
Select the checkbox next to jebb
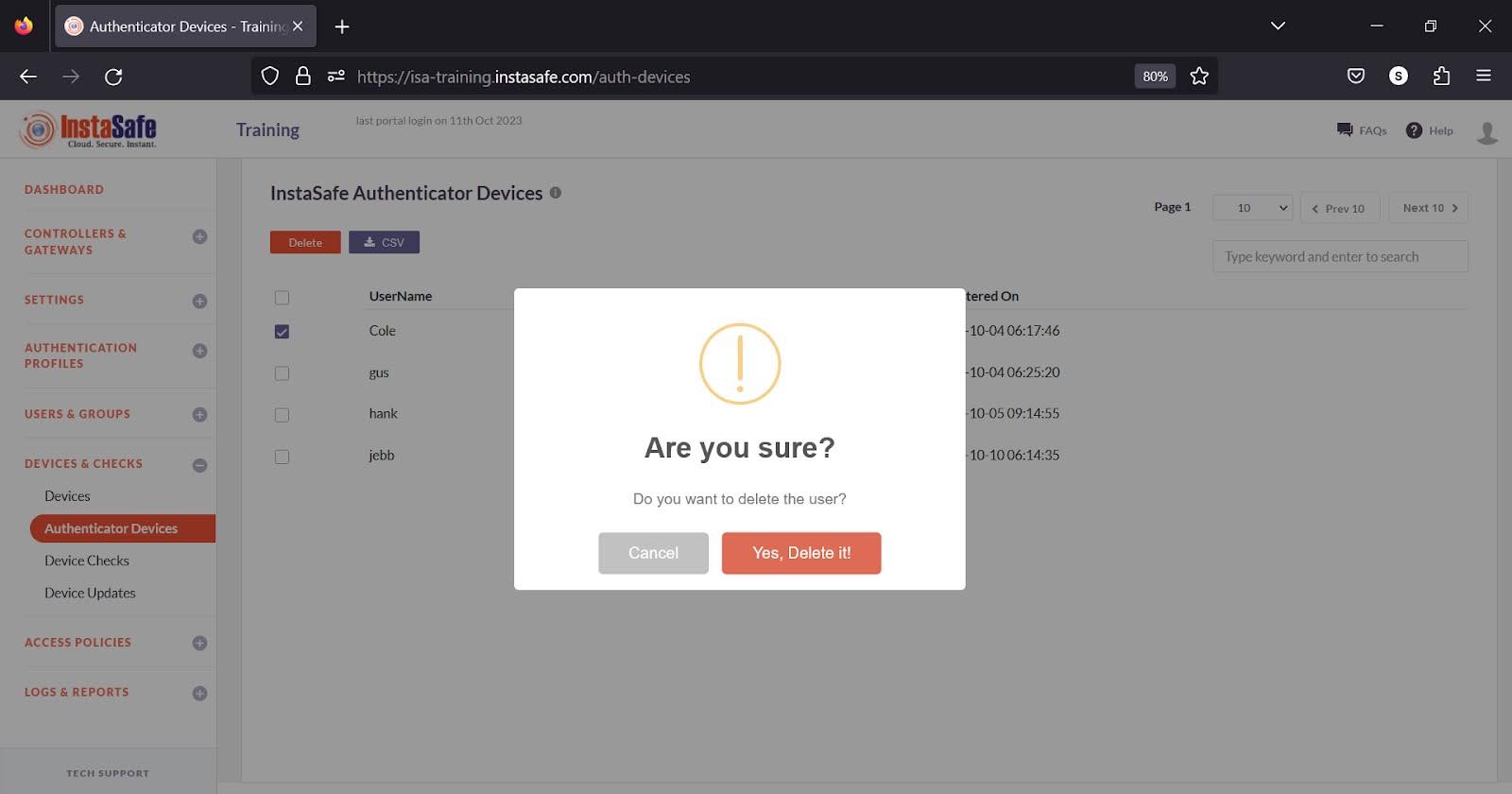282,457
